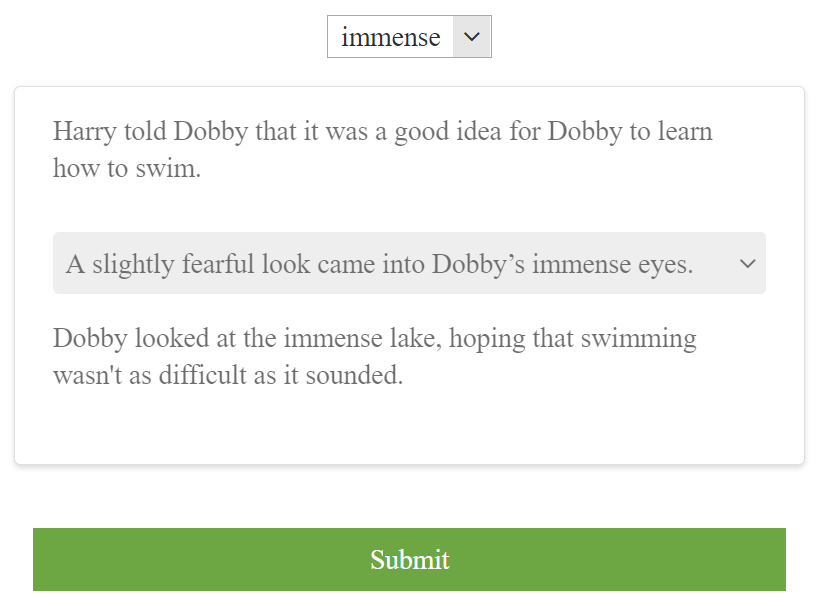Click the chevron arrow beside 'immense'
819x606 pixels.
click(x=472, y=37)
